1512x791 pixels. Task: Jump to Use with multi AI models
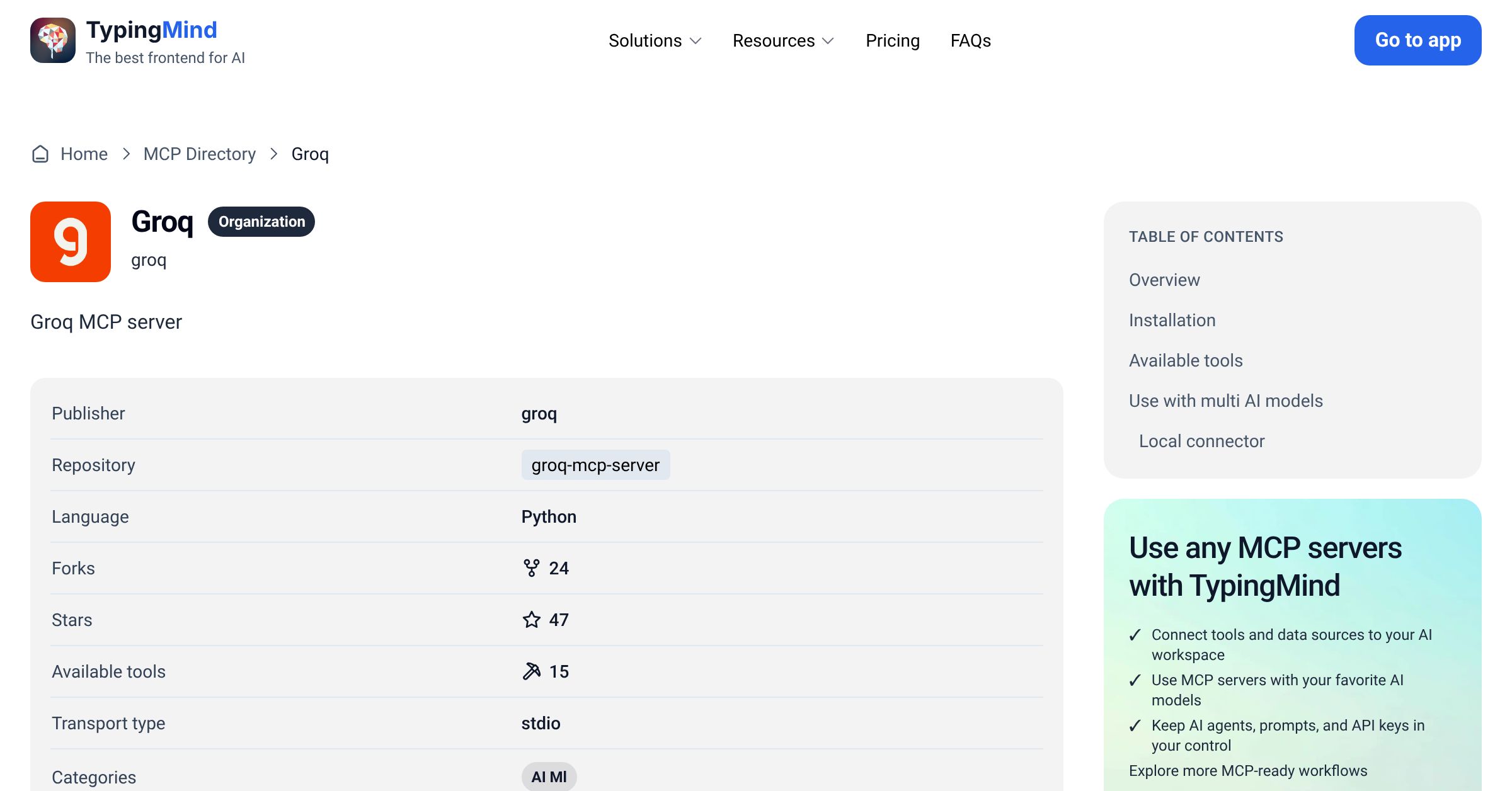pos(1225,401)
